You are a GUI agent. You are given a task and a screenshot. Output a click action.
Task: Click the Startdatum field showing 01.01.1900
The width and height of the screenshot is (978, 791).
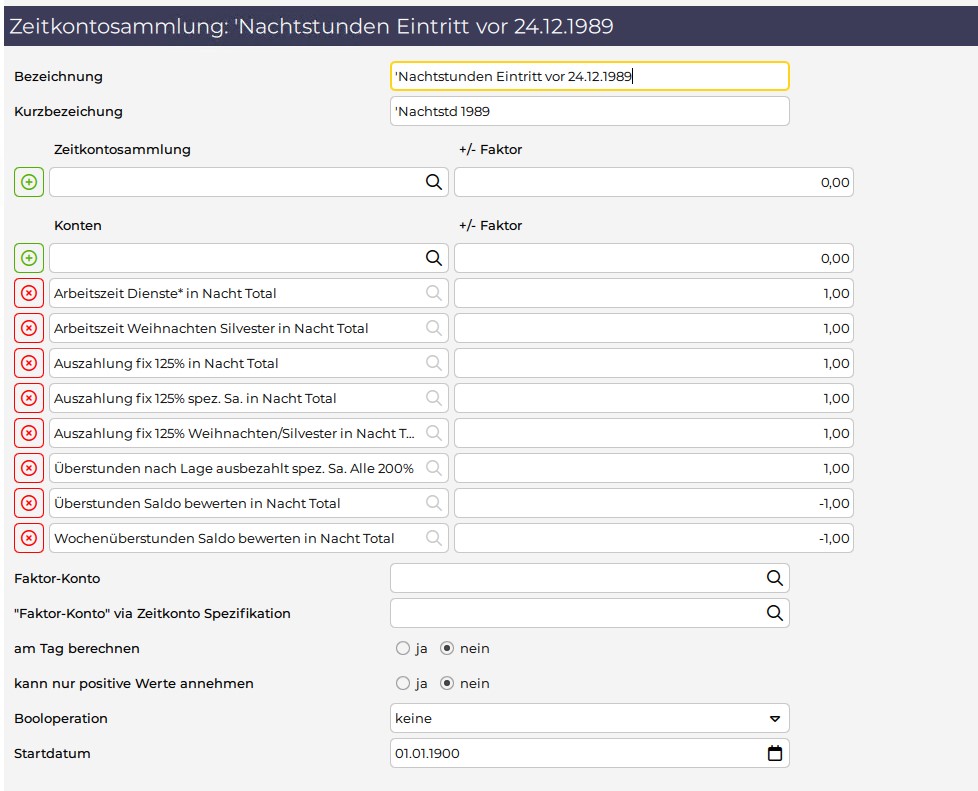click(x=589, y=753)
